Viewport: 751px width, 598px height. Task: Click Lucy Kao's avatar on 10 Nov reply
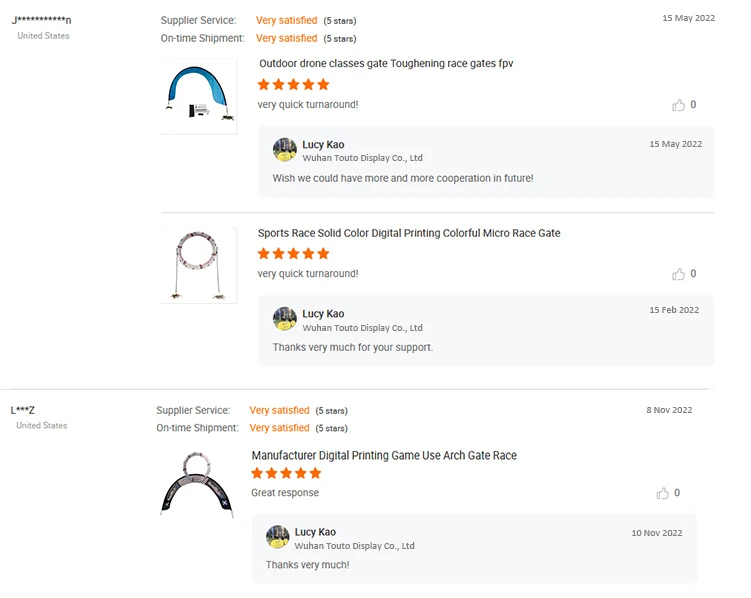[x=278, y=537]
